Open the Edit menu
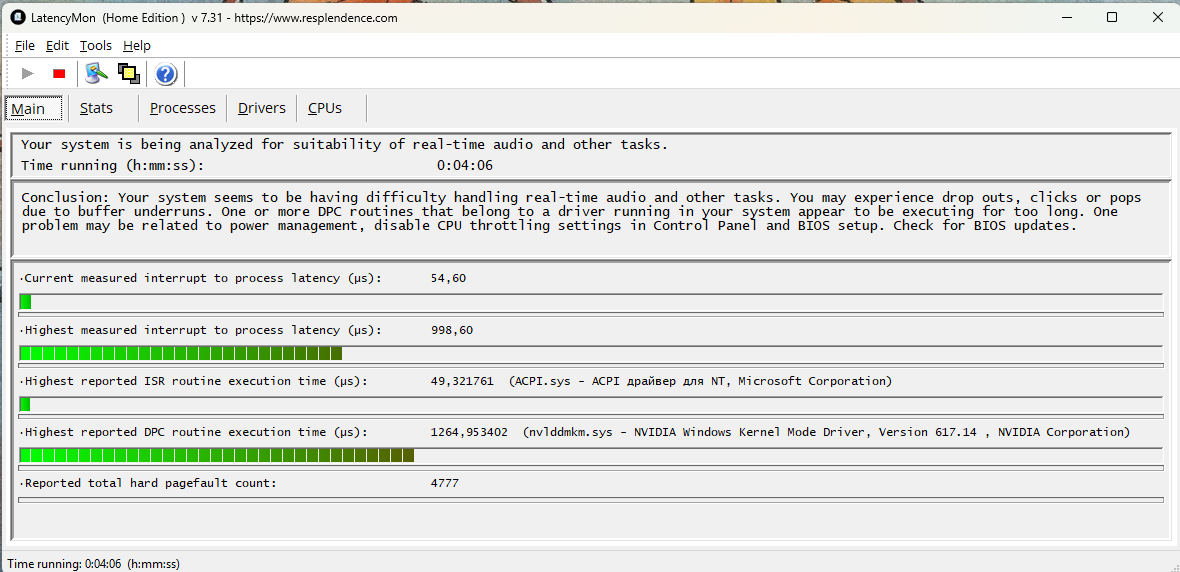The width and height of the screenshot is (1180, 572). (x=57, y=45)
